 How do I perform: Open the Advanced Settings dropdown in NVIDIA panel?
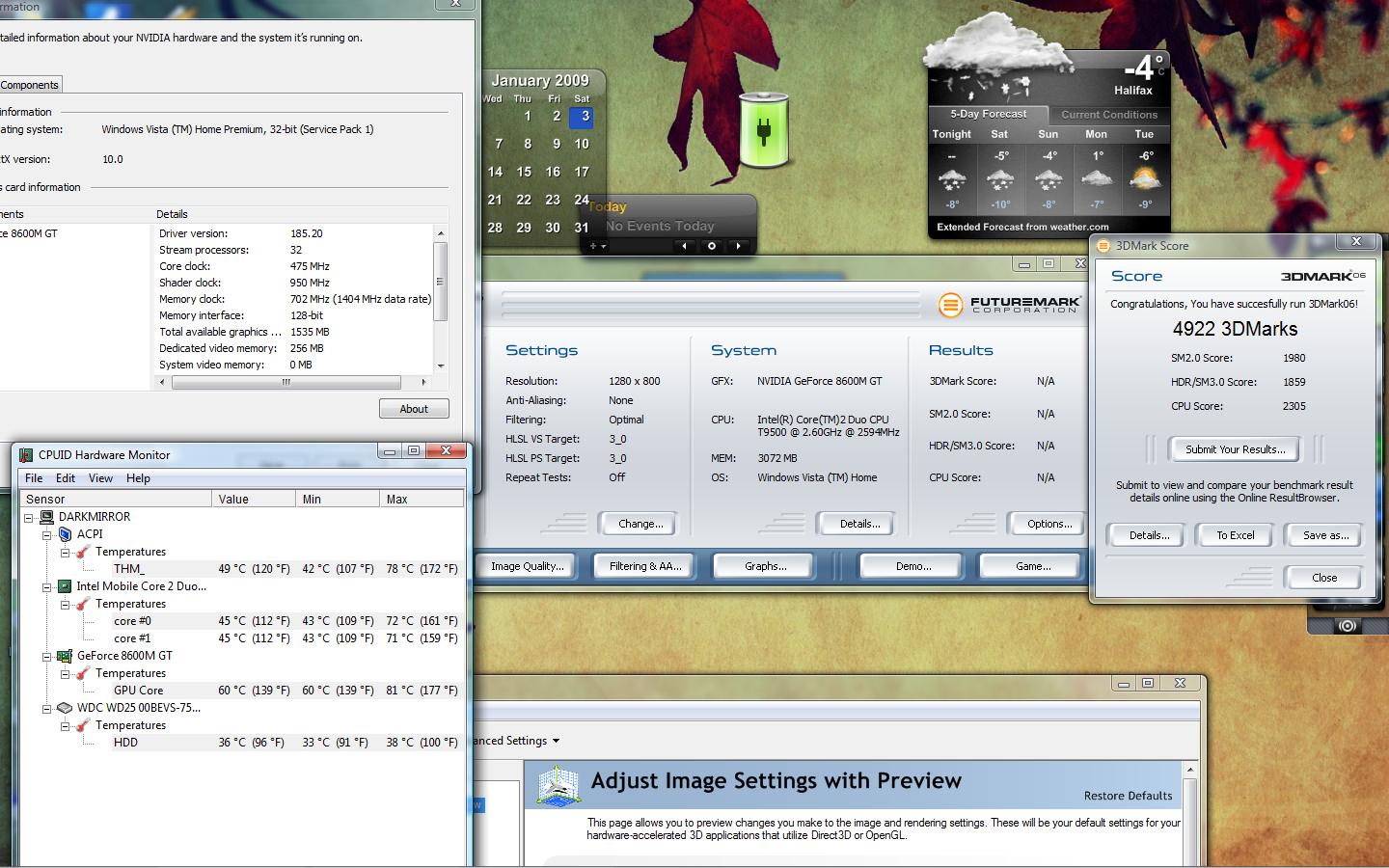516,741
